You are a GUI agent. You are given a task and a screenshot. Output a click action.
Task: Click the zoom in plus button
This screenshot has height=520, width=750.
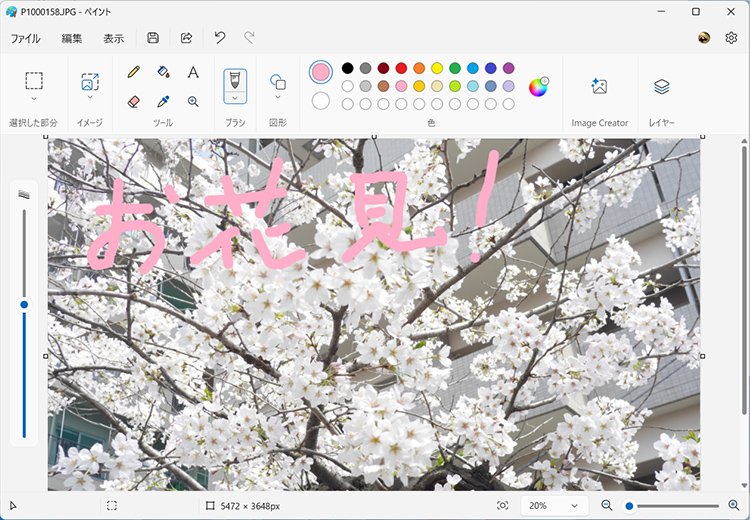point(733,506)
